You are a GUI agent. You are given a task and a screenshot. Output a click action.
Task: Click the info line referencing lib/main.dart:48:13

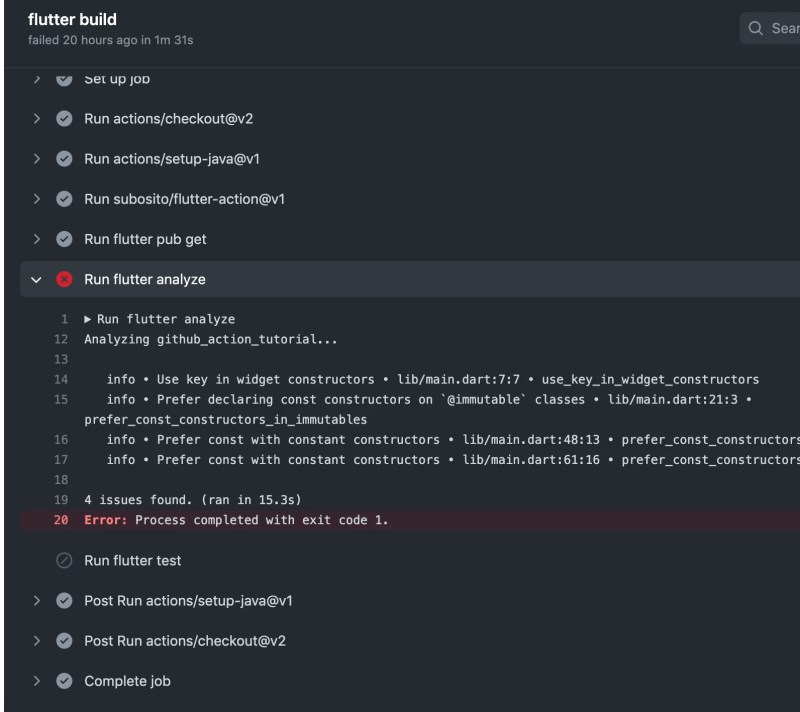453,440
